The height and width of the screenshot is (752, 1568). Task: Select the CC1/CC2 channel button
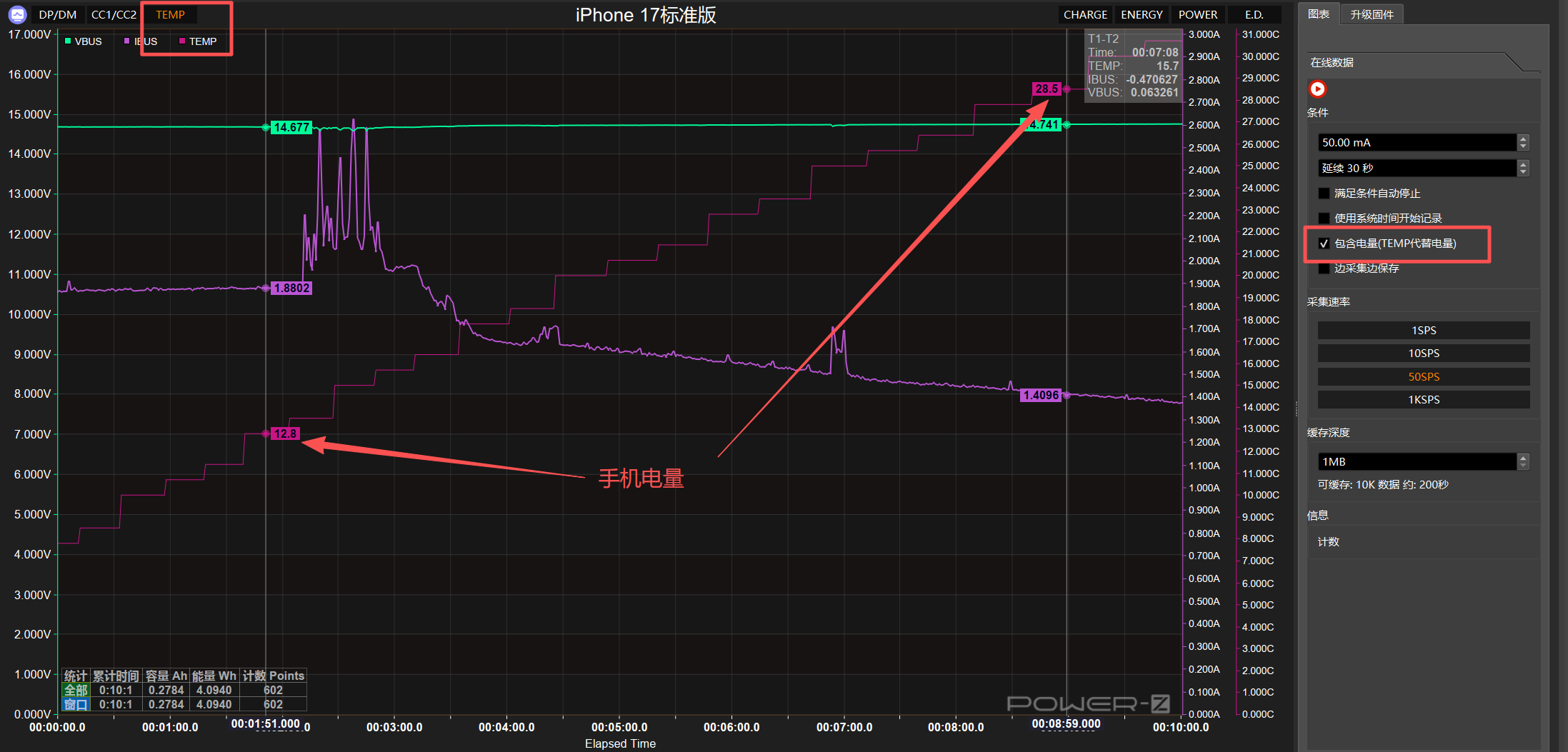pos(114,14)
